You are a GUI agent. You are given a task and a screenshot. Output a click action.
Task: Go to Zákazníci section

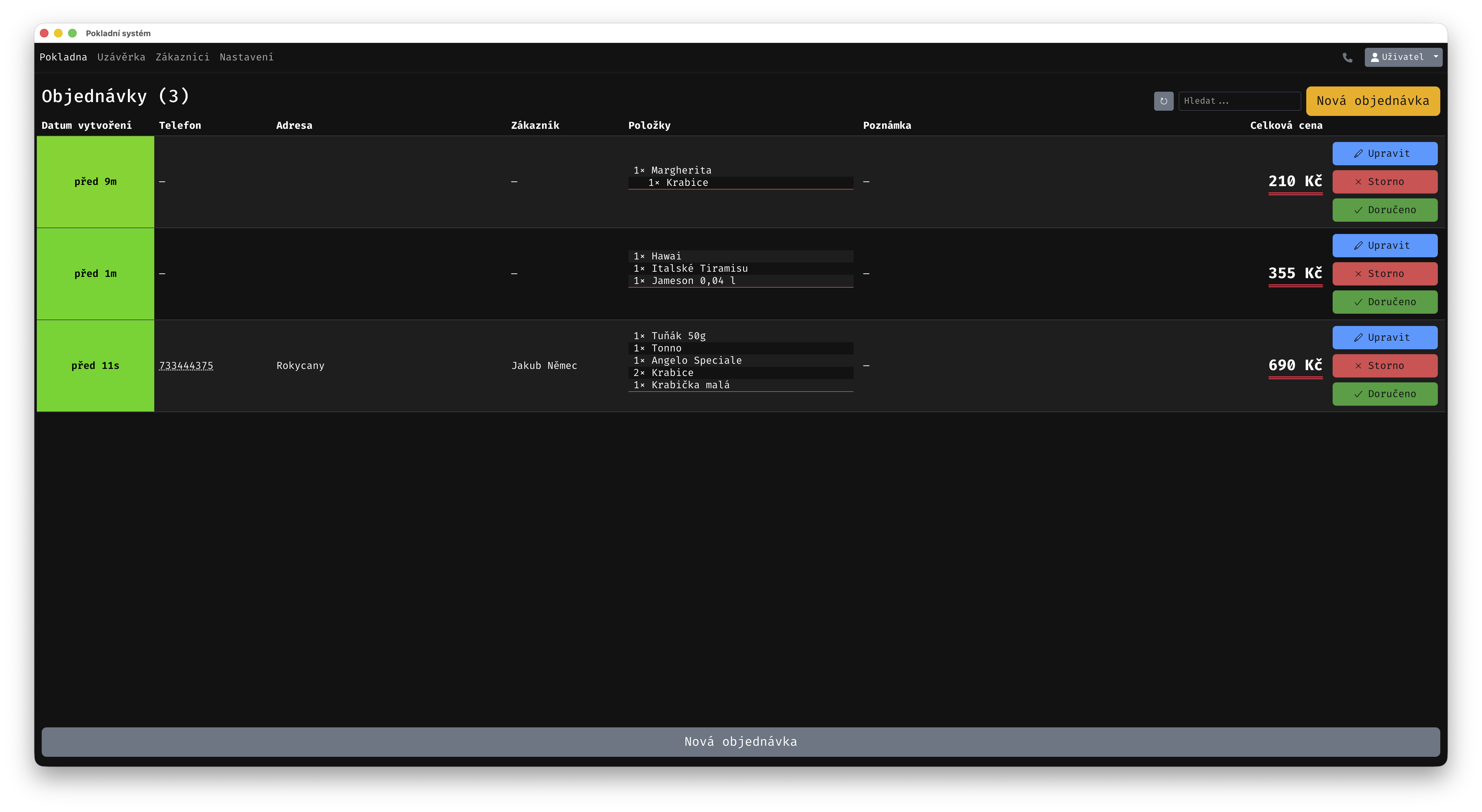tap(182, 57)
